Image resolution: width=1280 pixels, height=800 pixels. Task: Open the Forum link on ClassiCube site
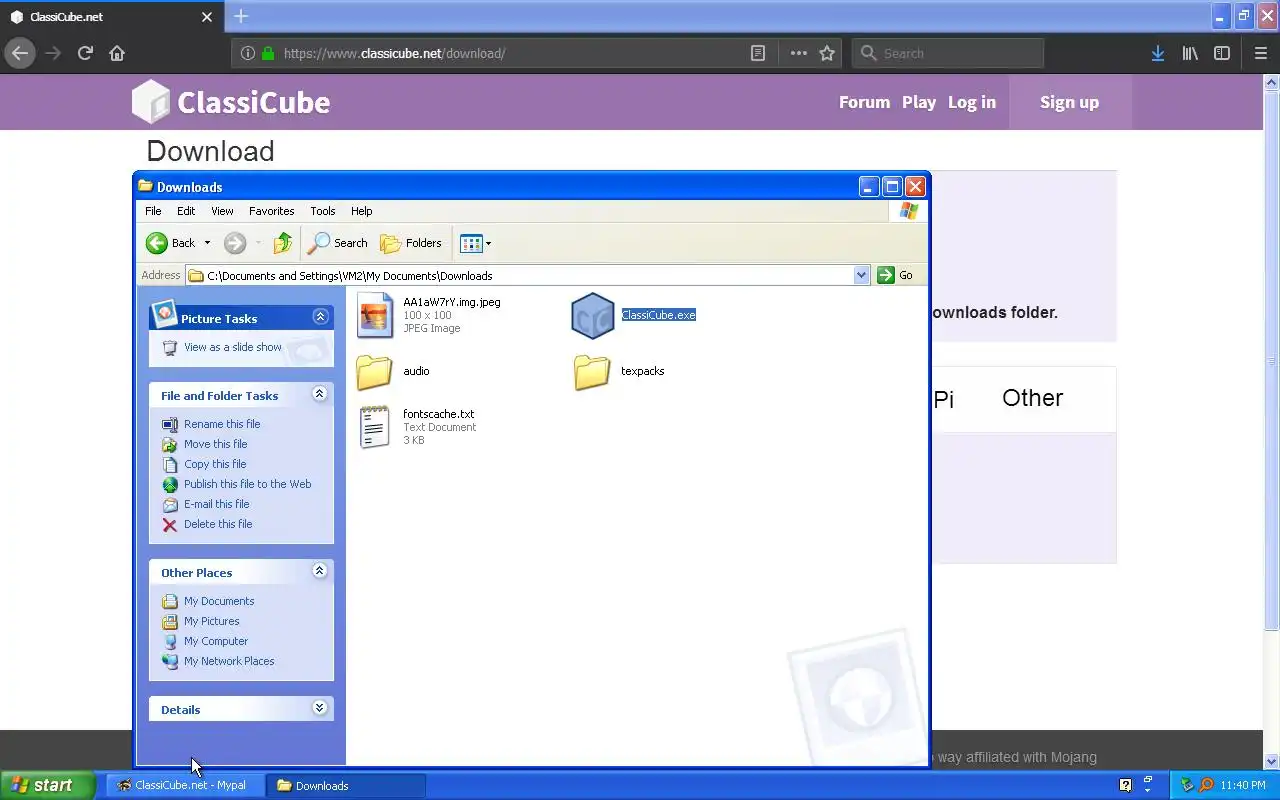864,102
